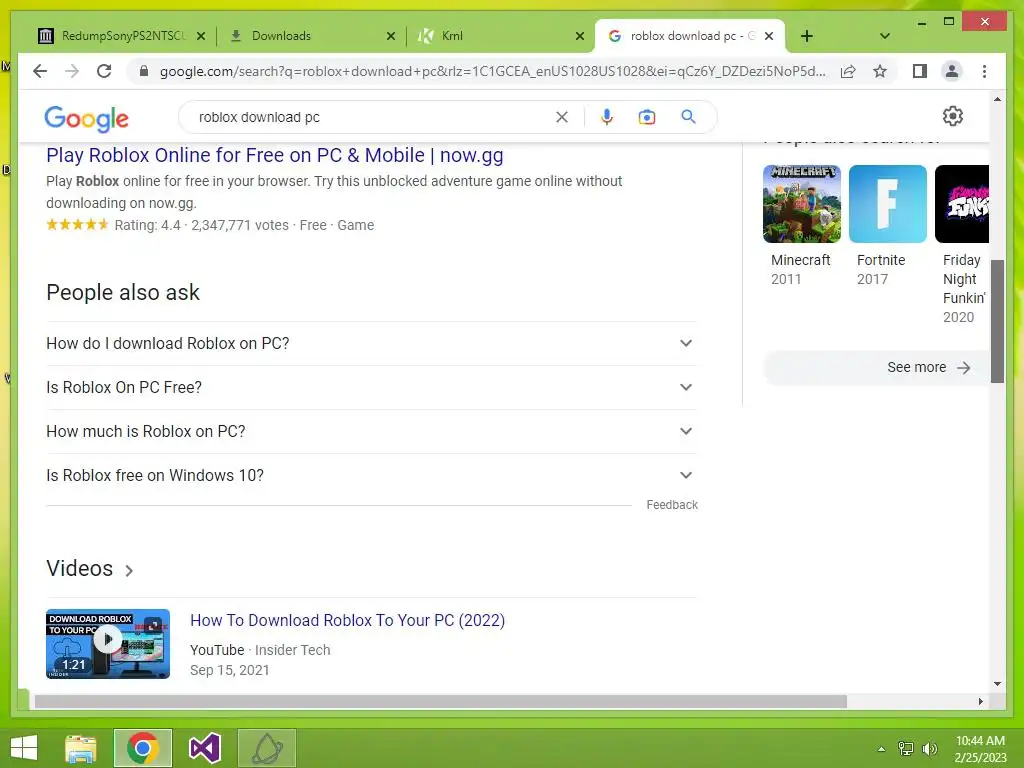Screen dimensions: 1024x768
Task: Click the vertical scrollbar thumb
Action: (997, 321)
